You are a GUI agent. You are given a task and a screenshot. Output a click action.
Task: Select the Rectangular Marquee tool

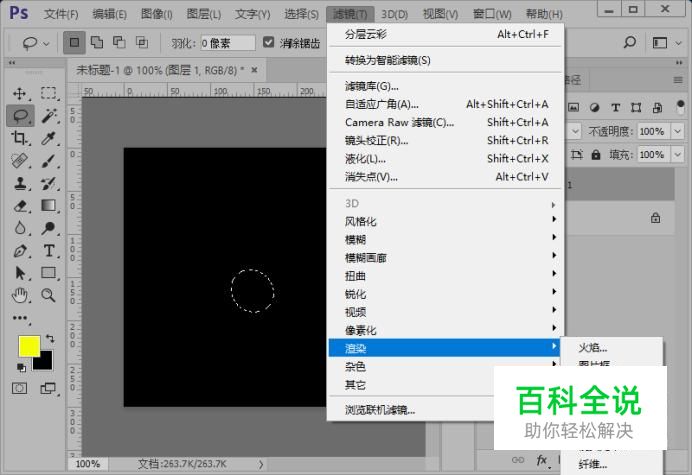(49, 94)
